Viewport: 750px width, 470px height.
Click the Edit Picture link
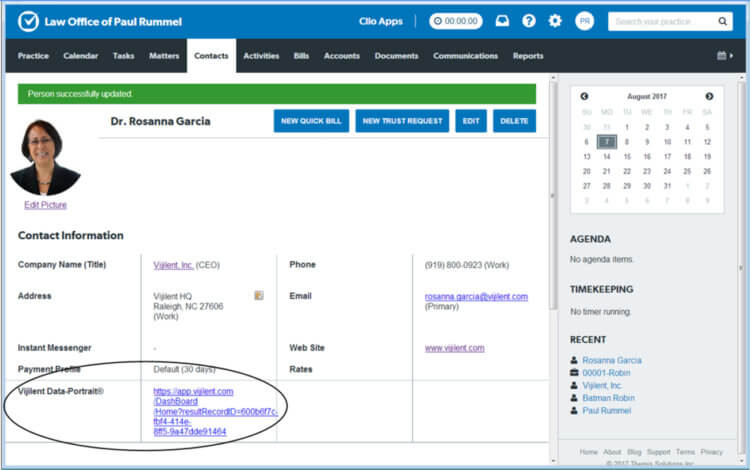(x=45, y=205)
